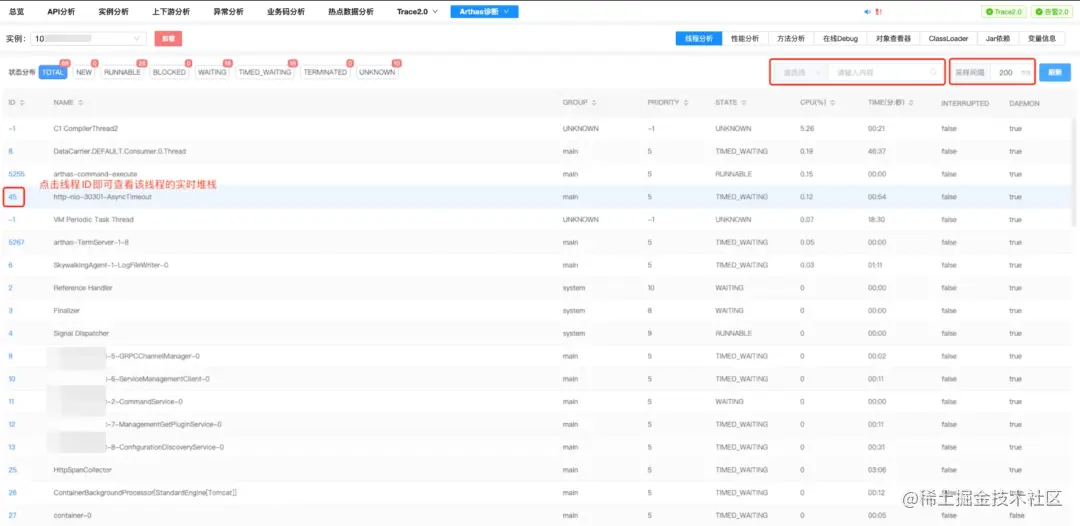The height and width of the screenshot is (526, 1080).
Task: Click the TIME value 46:37
Action: pyautogui.click(x=877, y=151)
